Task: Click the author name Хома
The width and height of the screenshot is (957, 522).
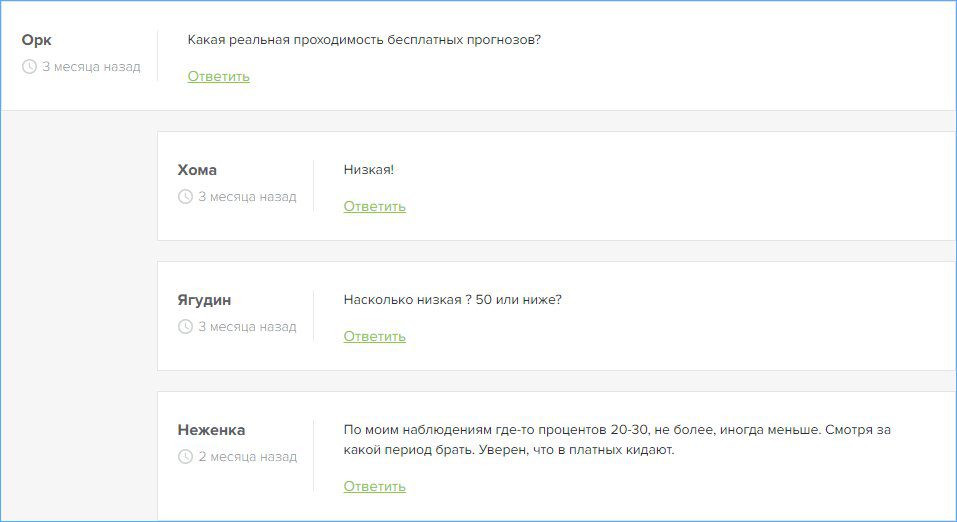Action: click(x=197, y=170)
